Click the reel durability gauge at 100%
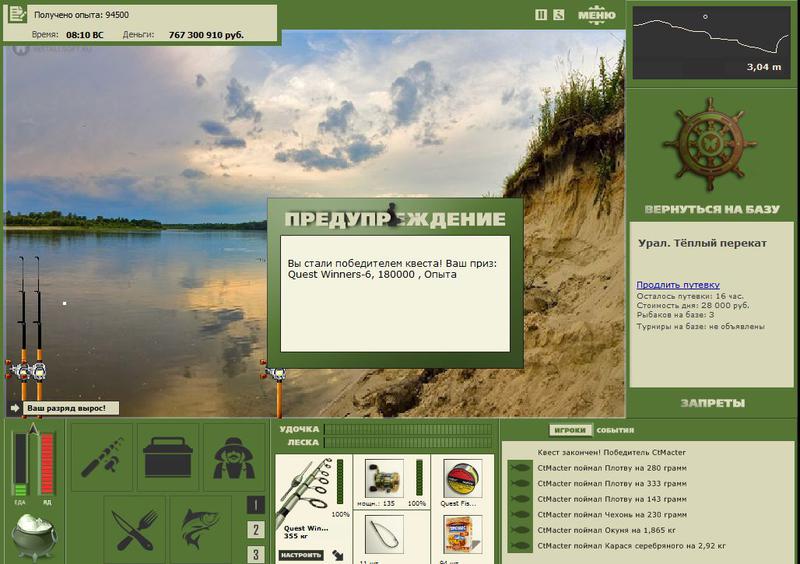 419,478
